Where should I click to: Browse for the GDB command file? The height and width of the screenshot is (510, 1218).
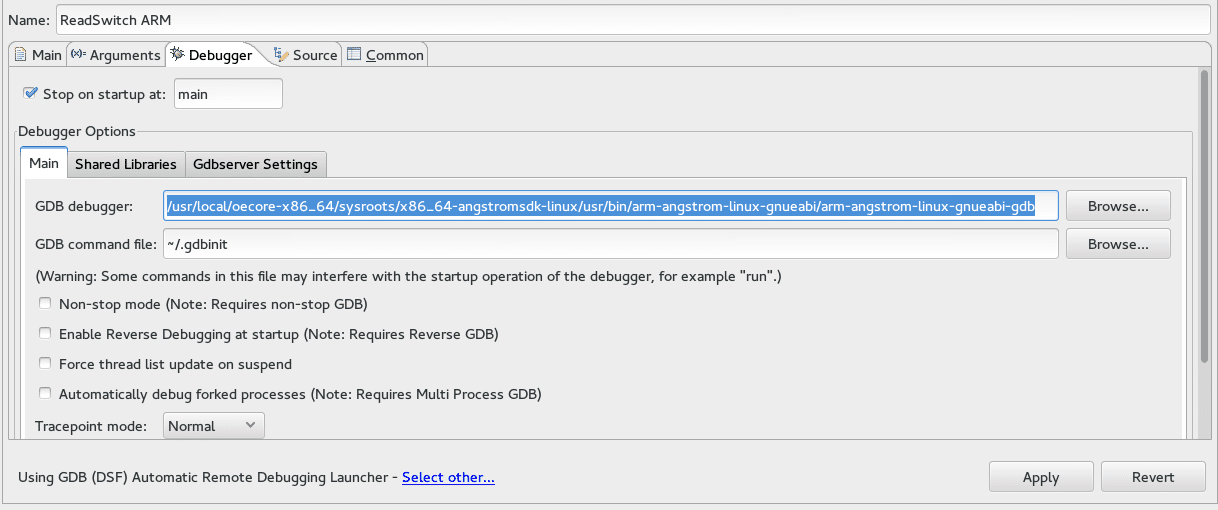1118,244
